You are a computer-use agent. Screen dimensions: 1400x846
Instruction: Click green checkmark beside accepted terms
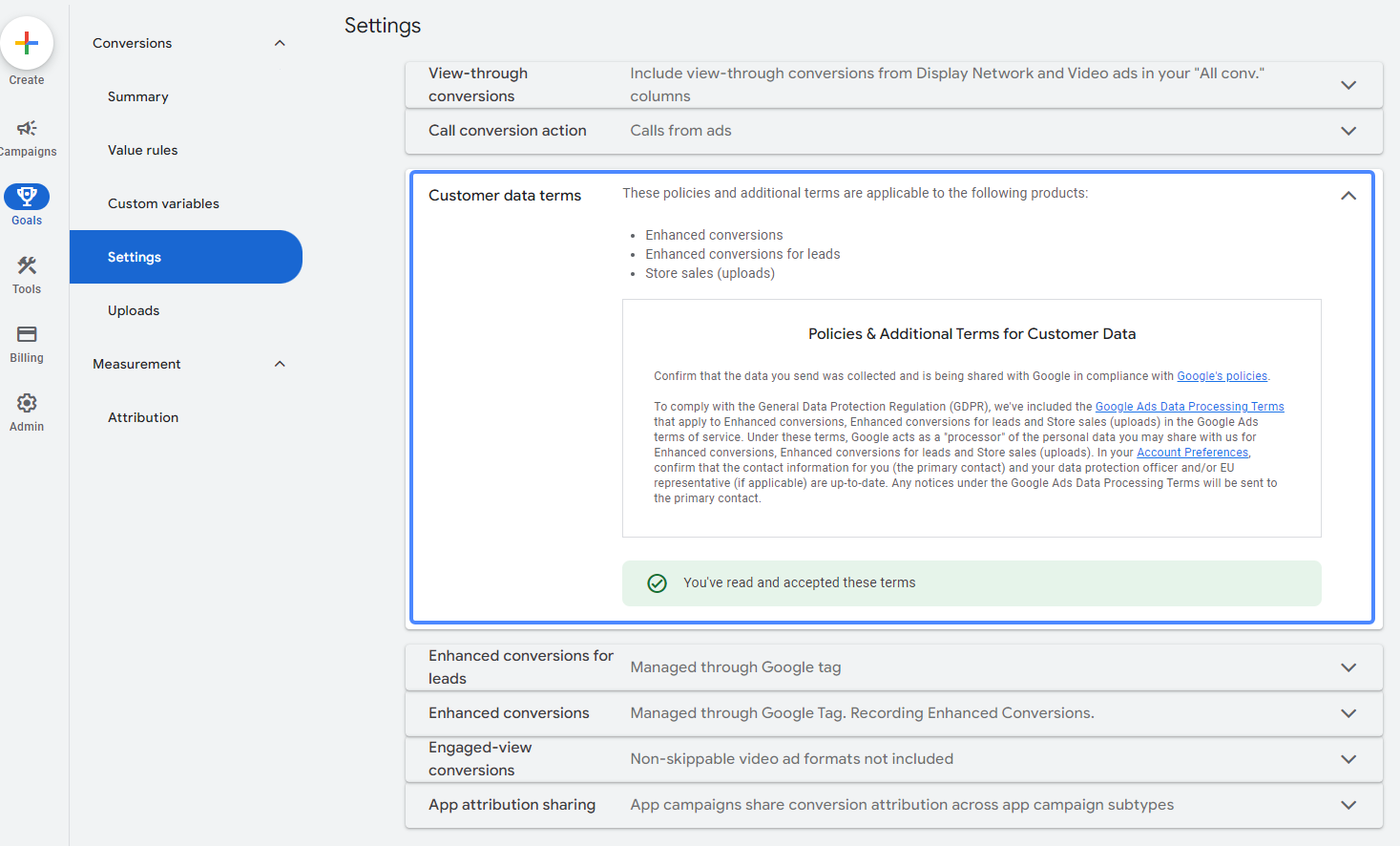[x=658, y=583]
